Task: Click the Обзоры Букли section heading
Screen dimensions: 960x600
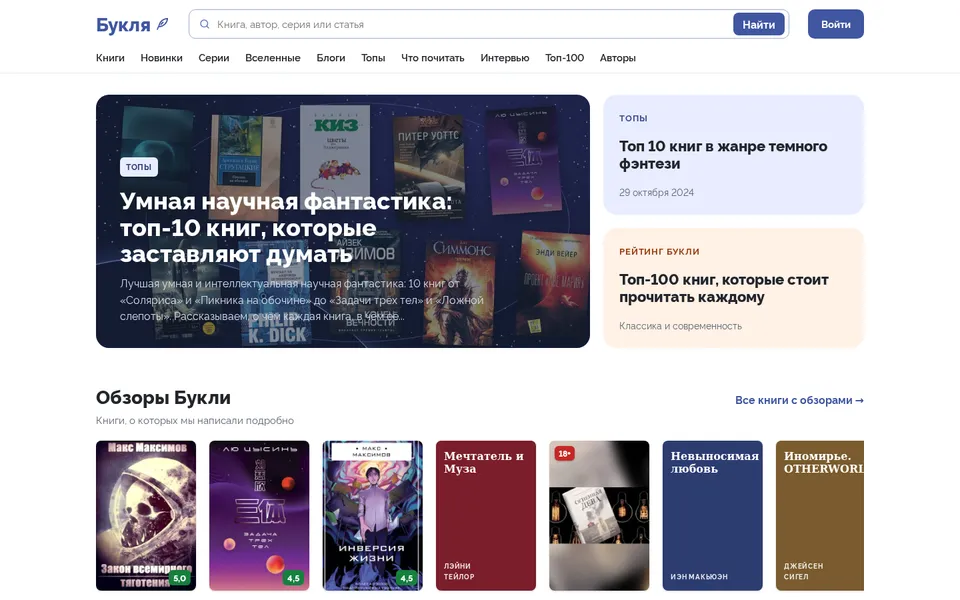Action: click(163, 397)
